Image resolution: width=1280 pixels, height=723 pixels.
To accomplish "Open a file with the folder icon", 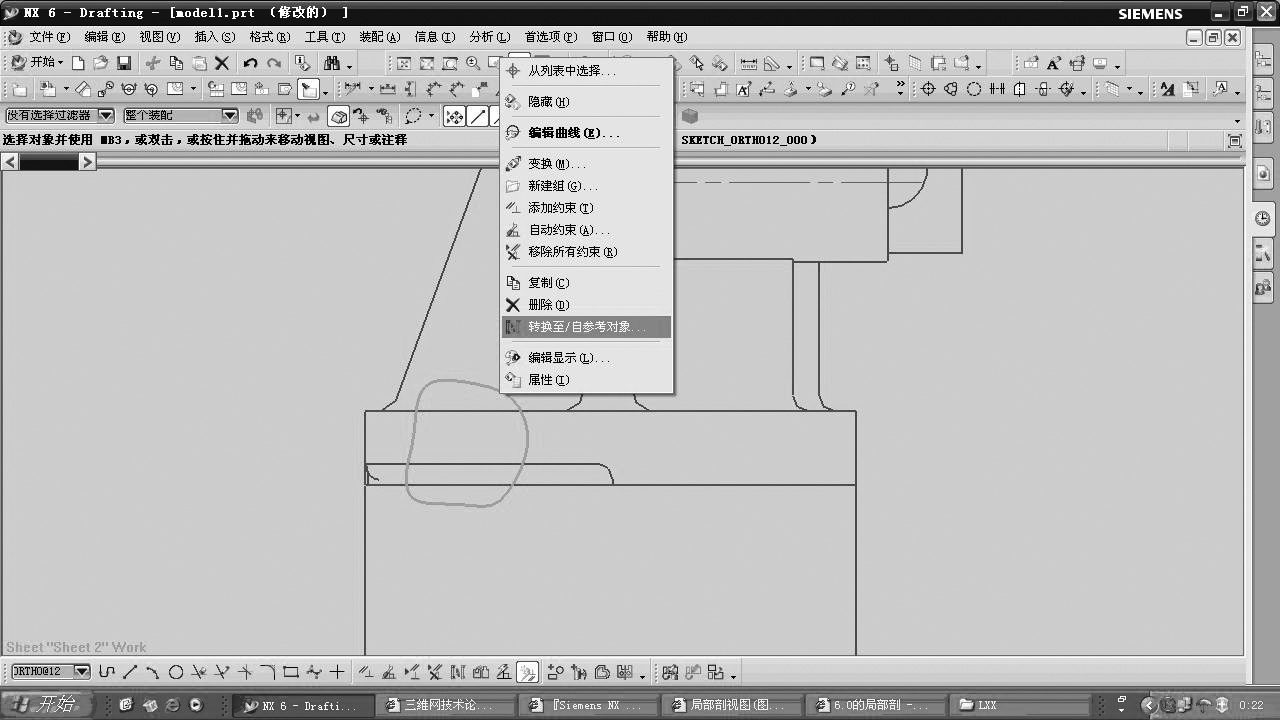I will [100, 63].
